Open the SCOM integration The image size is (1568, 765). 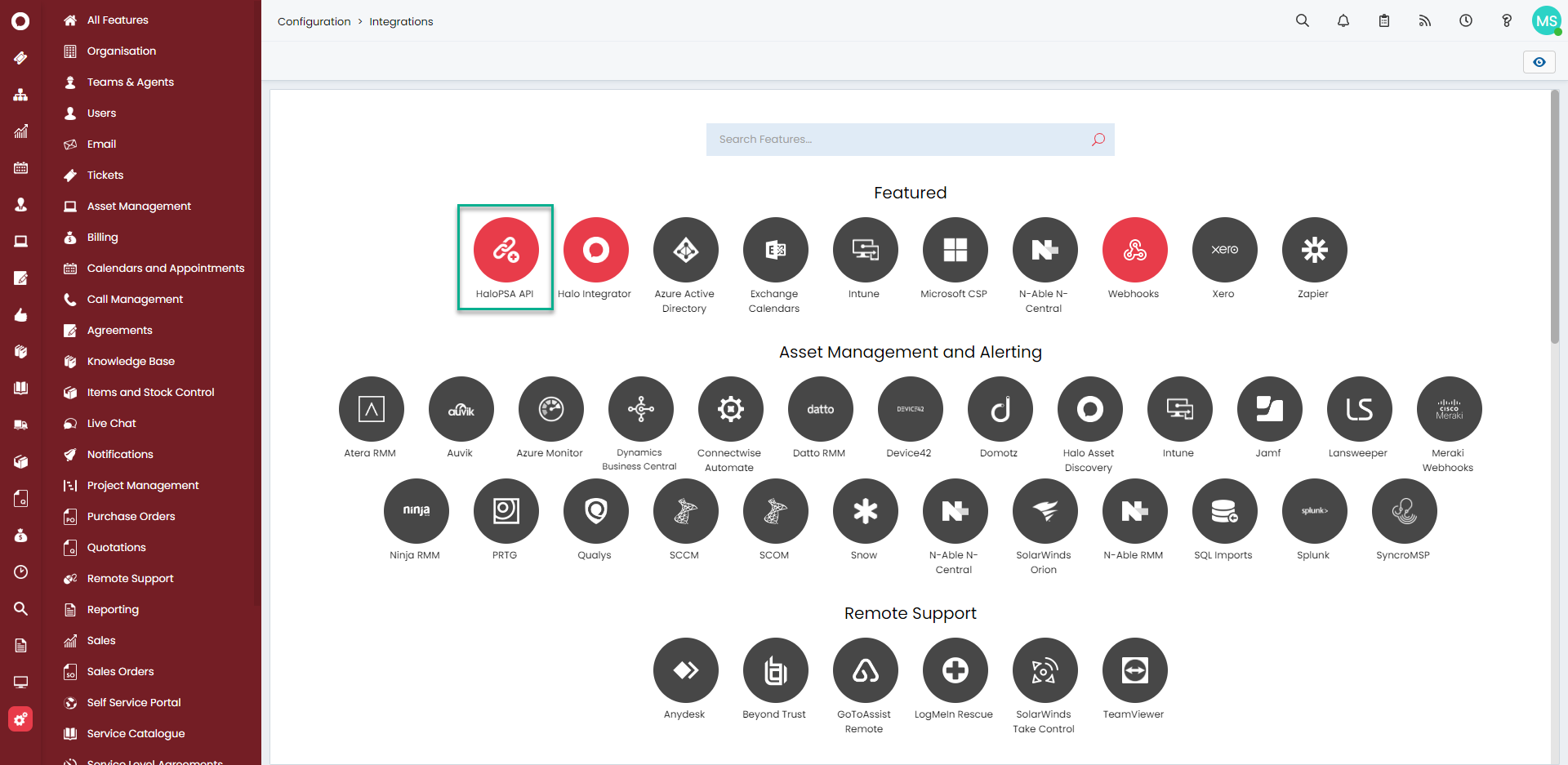(775, 511)
